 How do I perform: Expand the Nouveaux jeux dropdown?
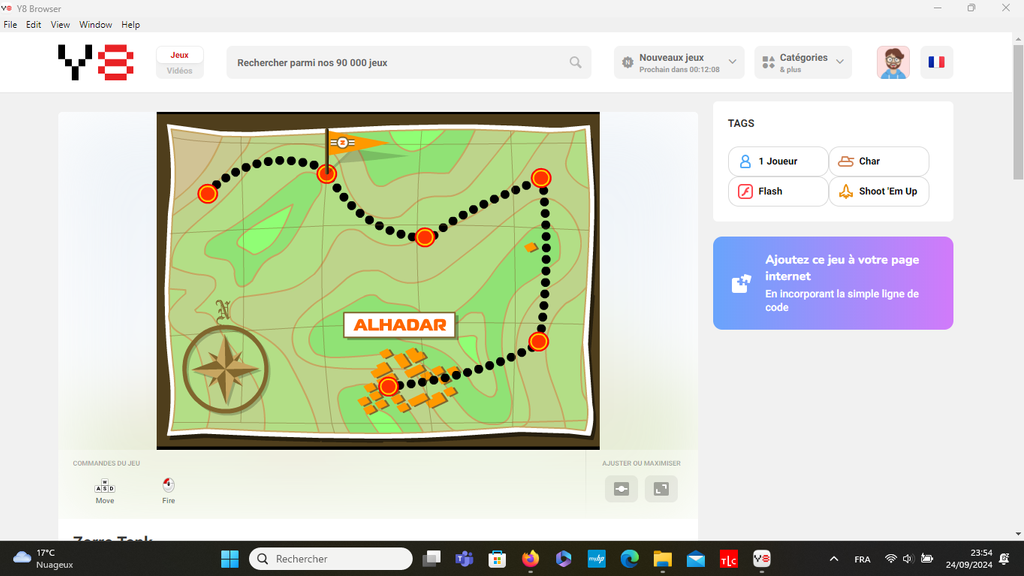pyautogui.click(x=679, y=63)
